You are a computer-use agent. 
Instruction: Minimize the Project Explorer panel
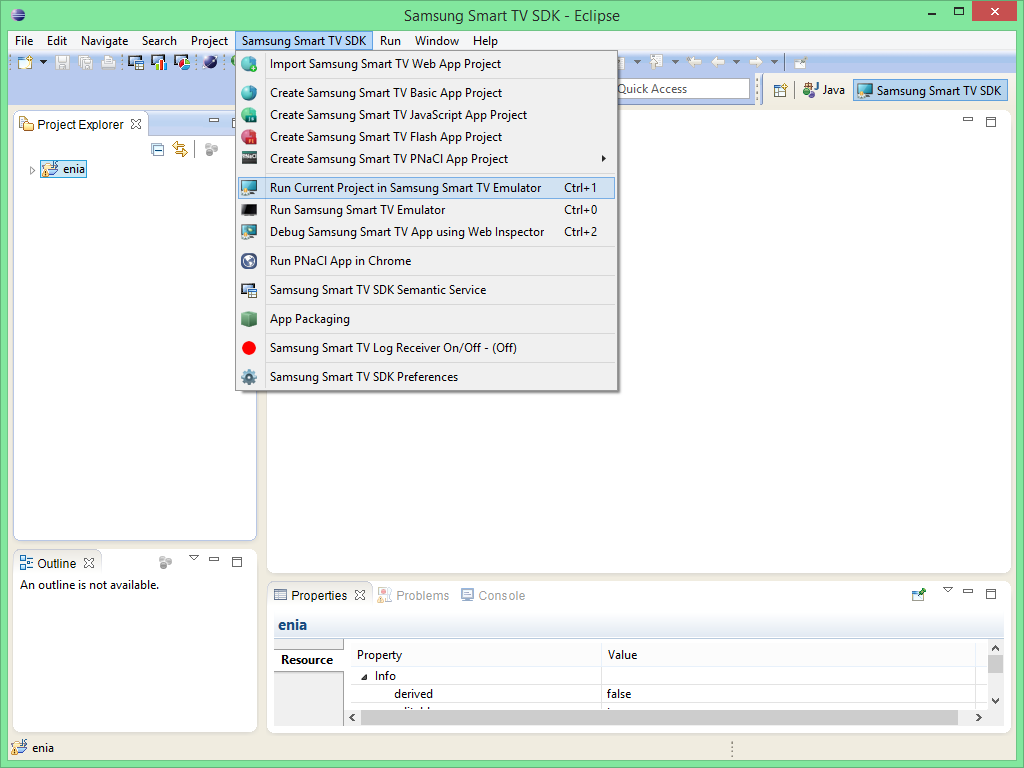click(214, 120)
